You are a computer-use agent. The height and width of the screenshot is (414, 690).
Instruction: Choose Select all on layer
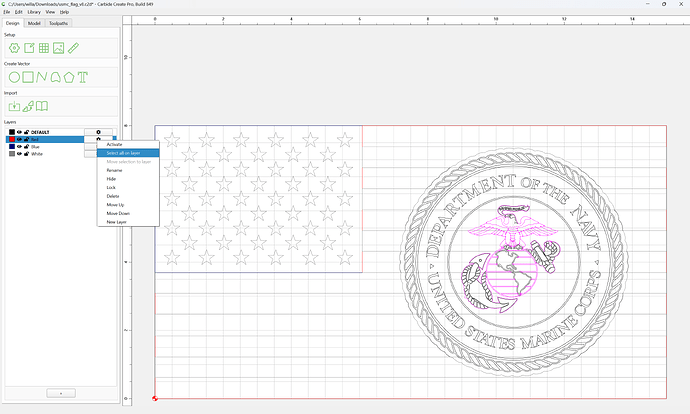[x=128, y=153]
